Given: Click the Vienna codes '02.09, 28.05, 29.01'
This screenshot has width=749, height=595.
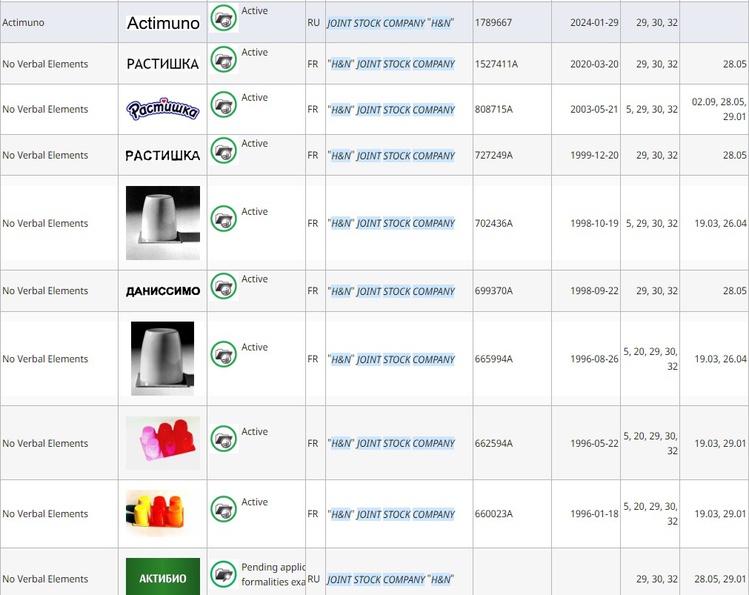Looking at the screenshot, I should [x=719, y=109].
